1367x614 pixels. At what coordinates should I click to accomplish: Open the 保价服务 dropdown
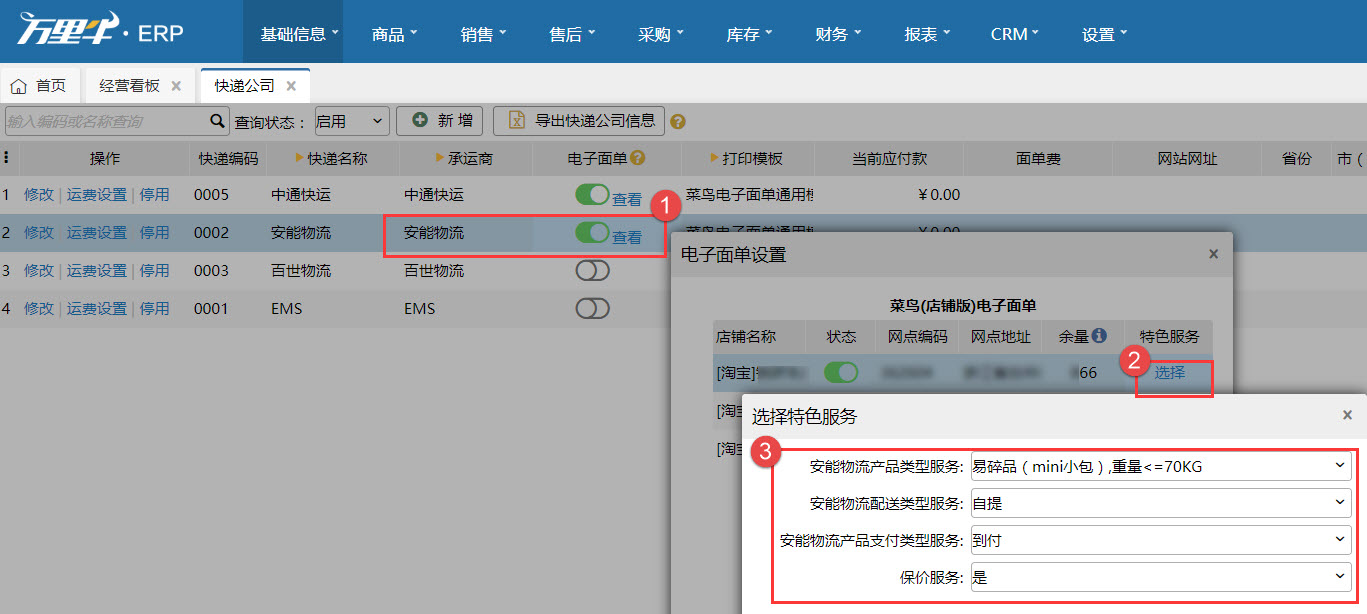click(1161, 577)
